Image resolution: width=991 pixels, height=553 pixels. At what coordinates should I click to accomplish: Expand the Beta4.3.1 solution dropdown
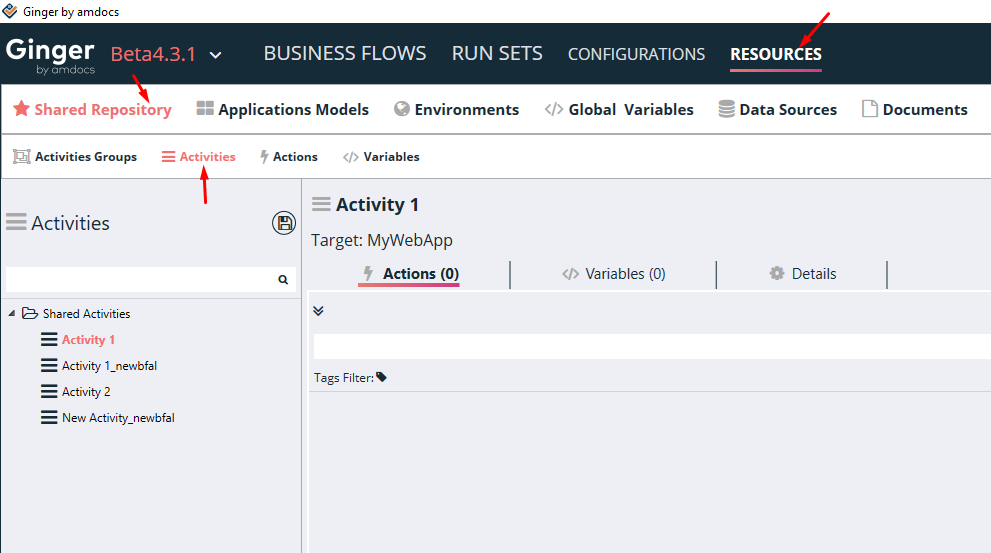pyautogui.click(x=216, y=55)
